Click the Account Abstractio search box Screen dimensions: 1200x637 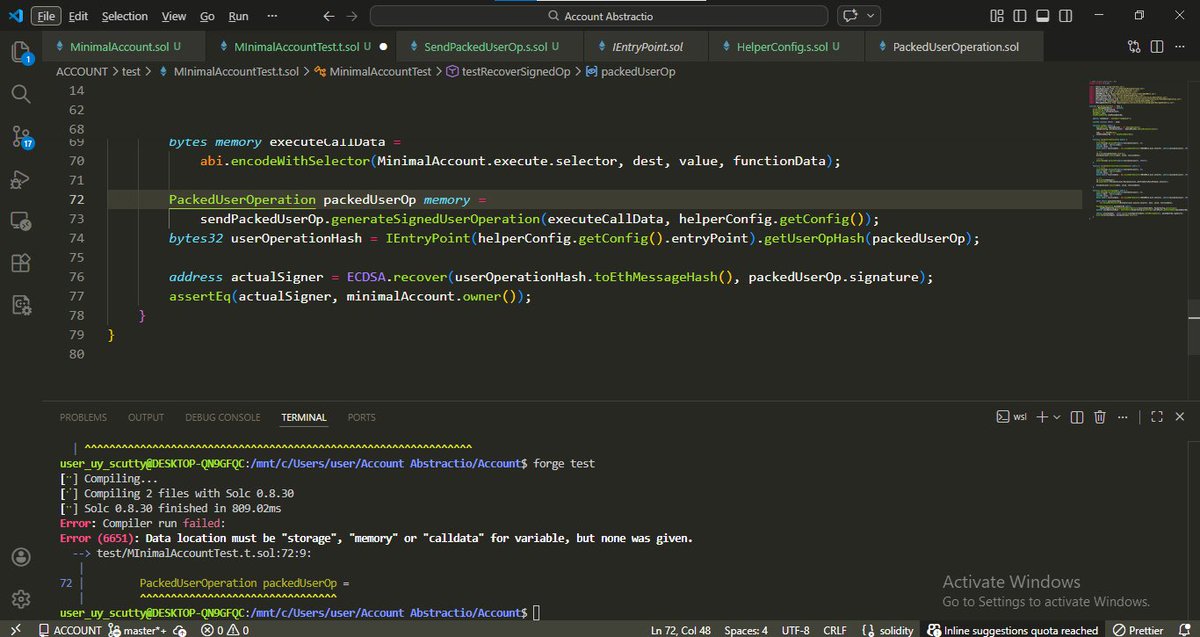[601, 16]
